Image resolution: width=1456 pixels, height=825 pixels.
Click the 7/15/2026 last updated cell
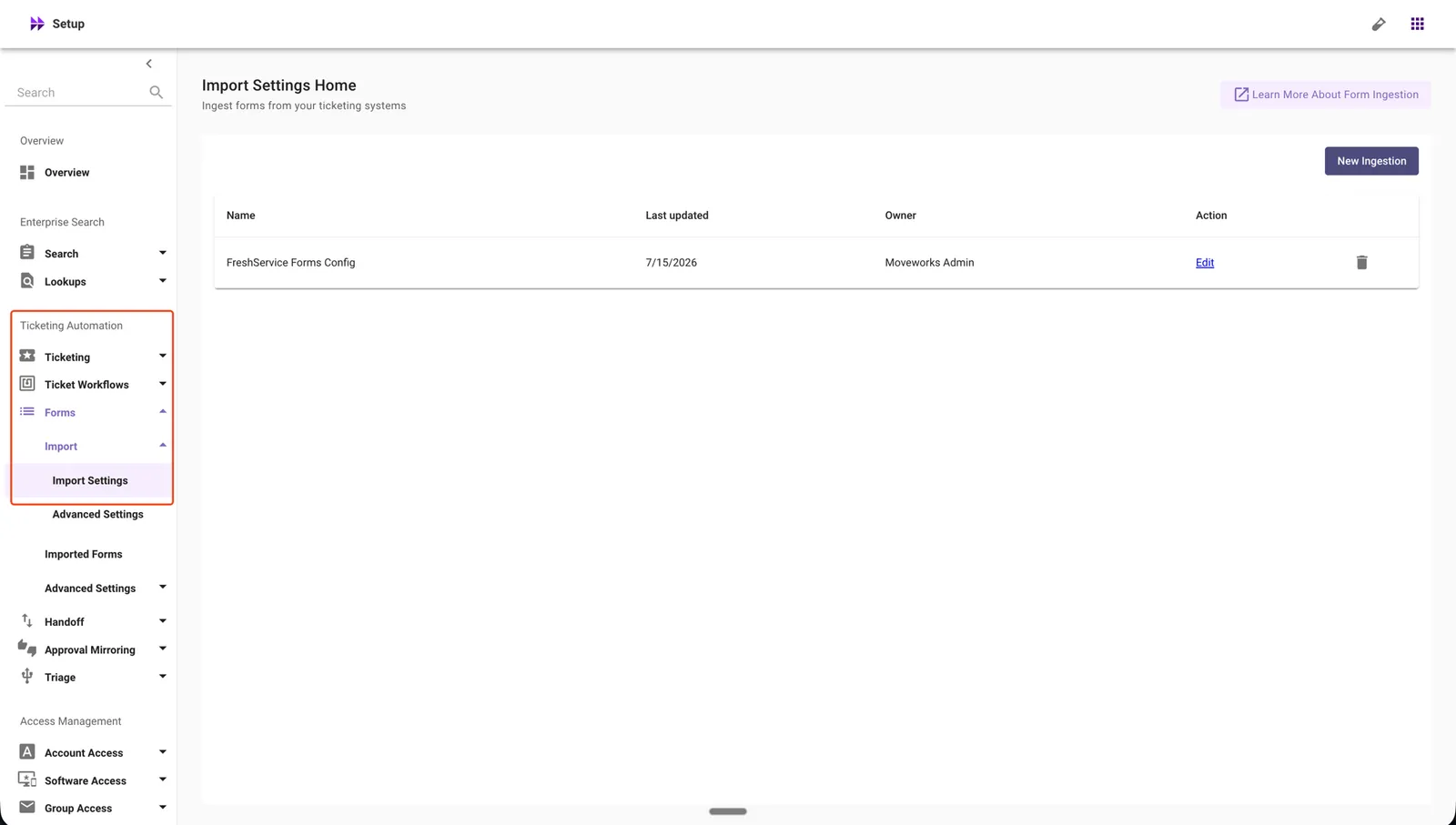672,263
